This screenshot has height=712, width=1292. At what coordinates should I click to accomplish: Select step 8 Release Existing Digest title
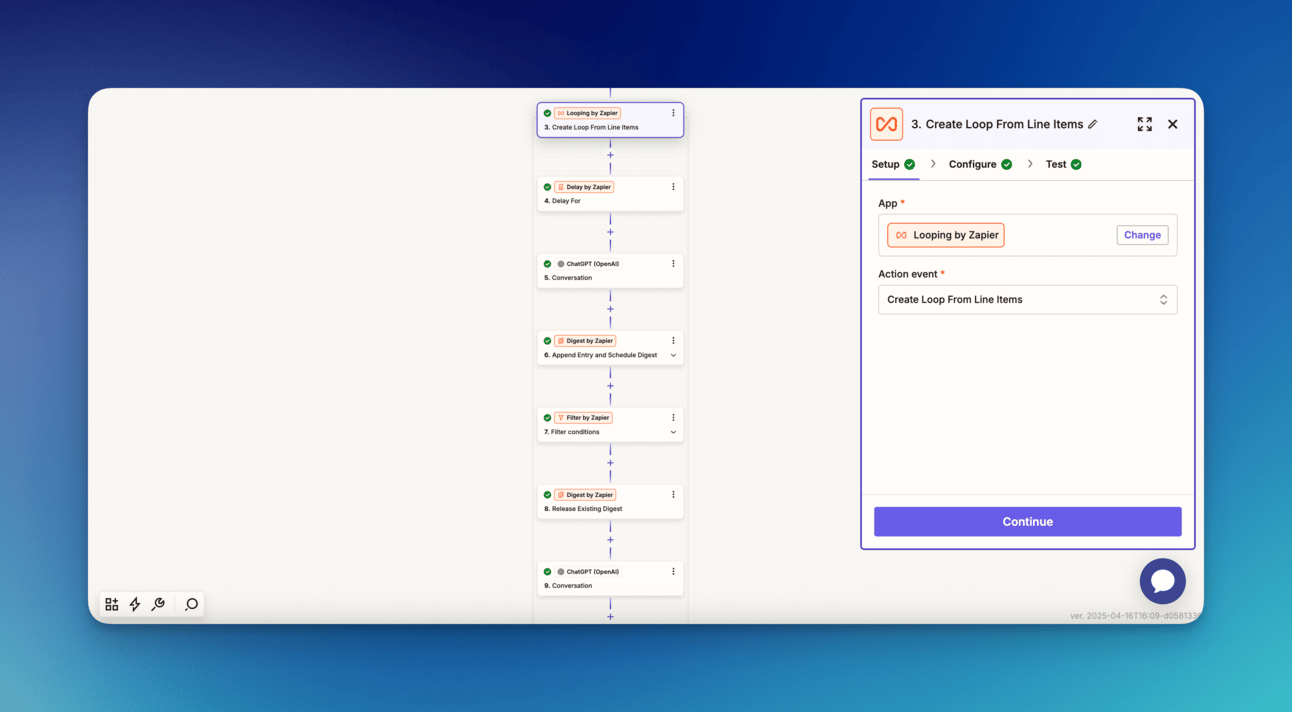pyautogui.click(x=583, y=509)
